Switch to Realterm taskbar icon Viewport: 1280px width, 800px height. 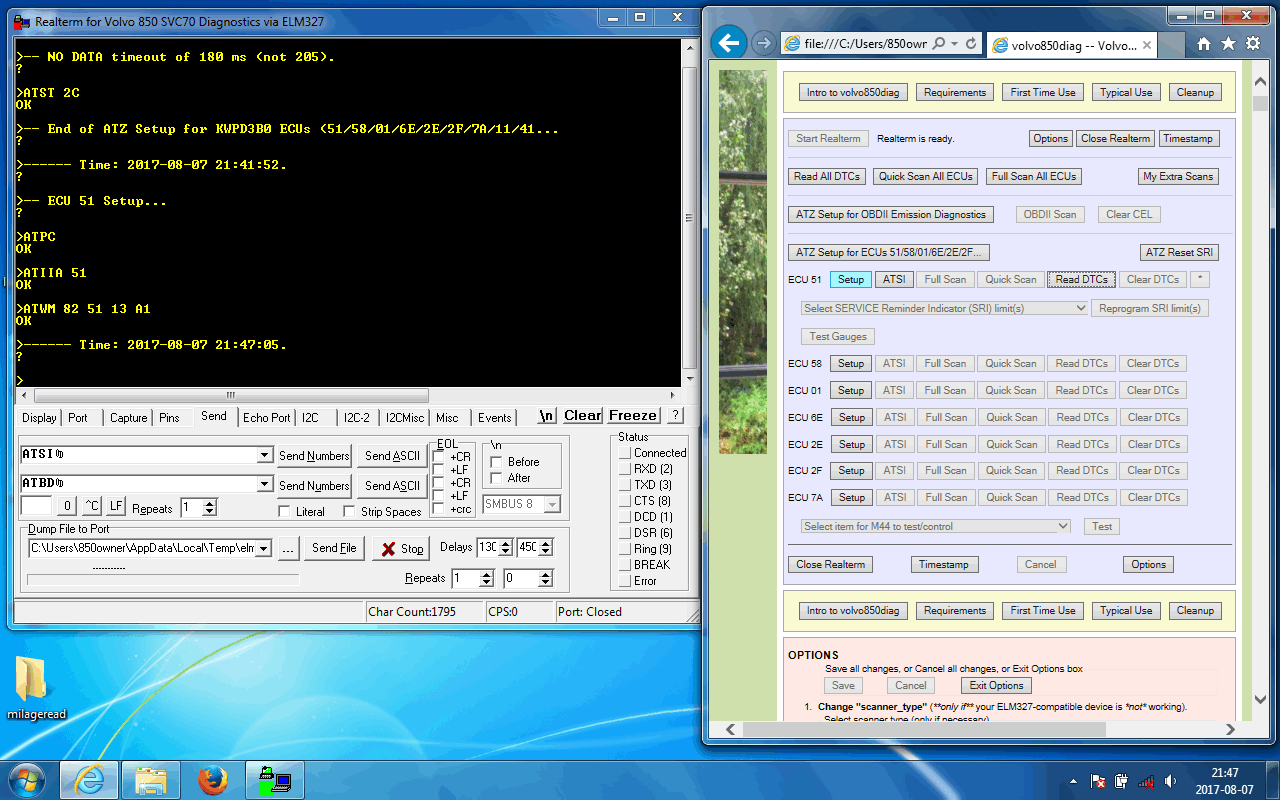tap(274, 780)
